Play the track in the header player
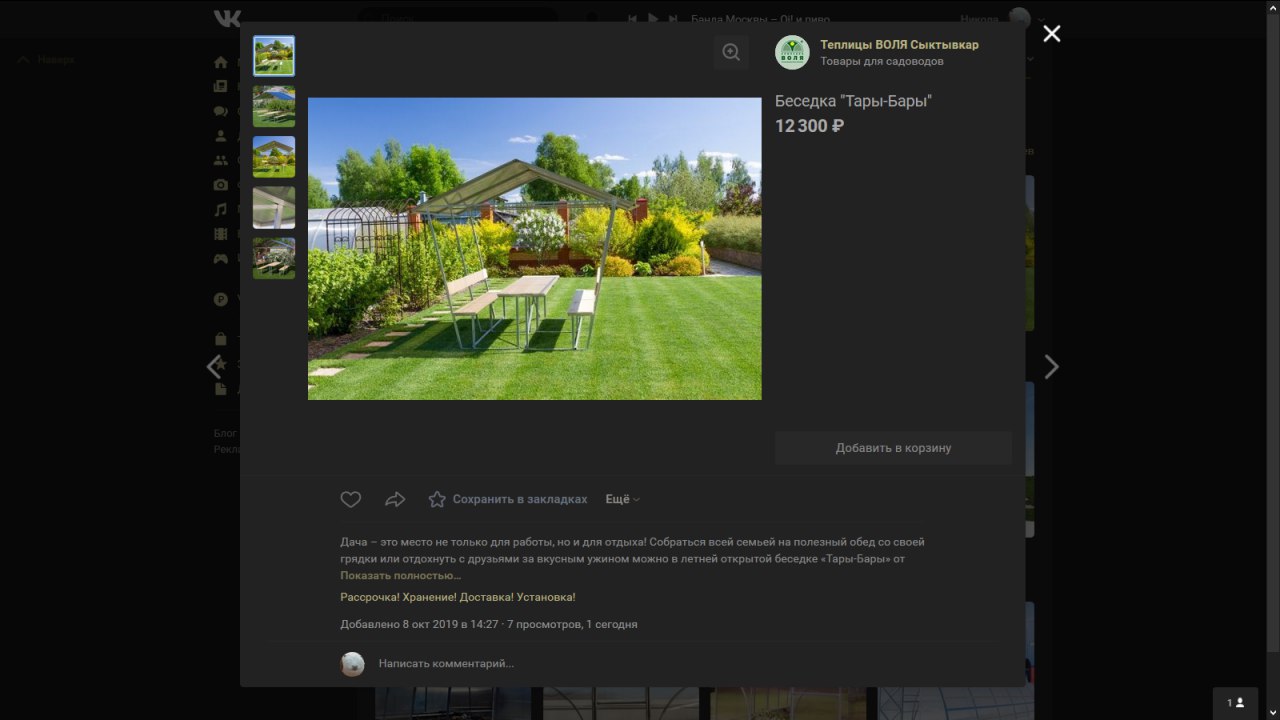The image size is (1280, 720). point(653,19)
